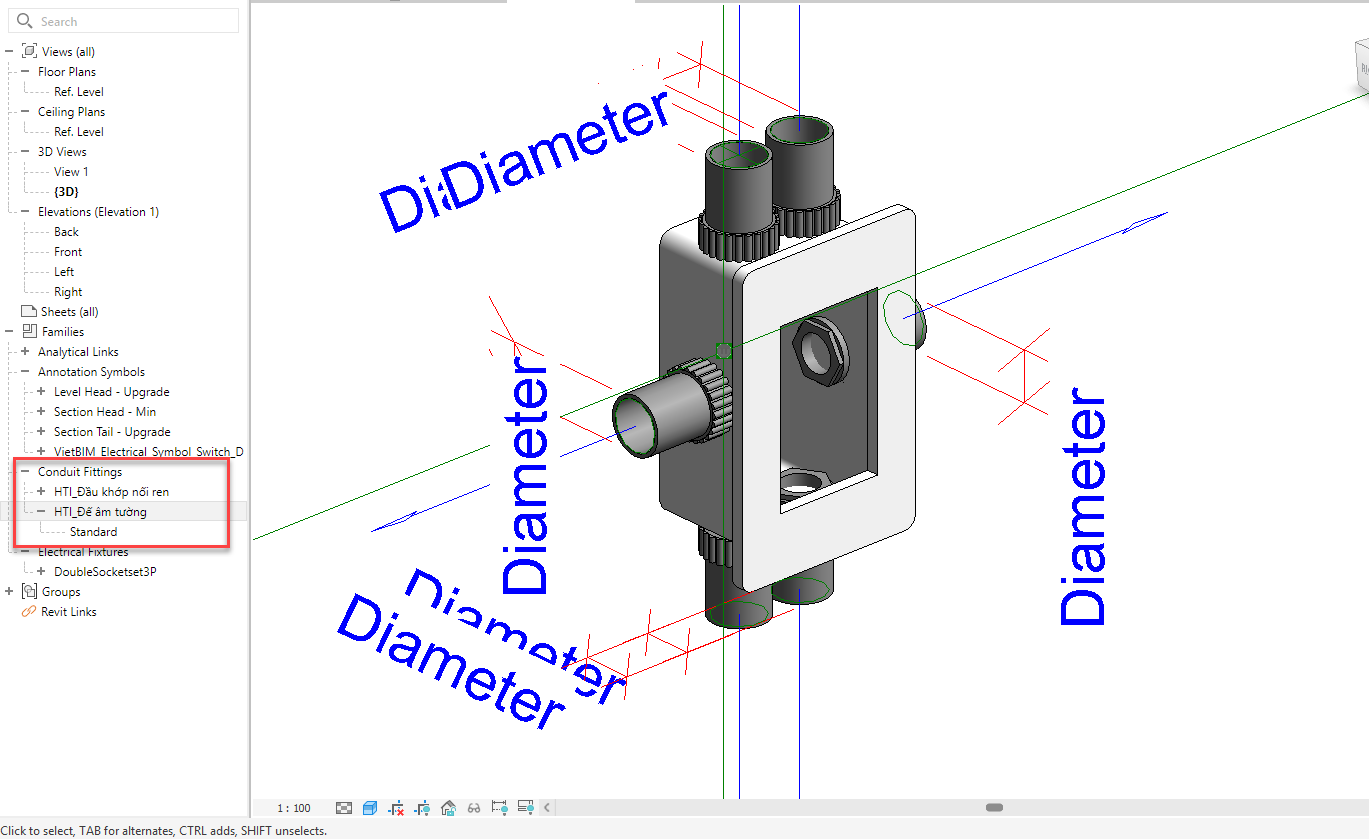Image resolution: width=1369 pixels, height=839 pixels.
Task: Collapse the Elevations (Elevation 1) branch
Action: click(25, 211)
